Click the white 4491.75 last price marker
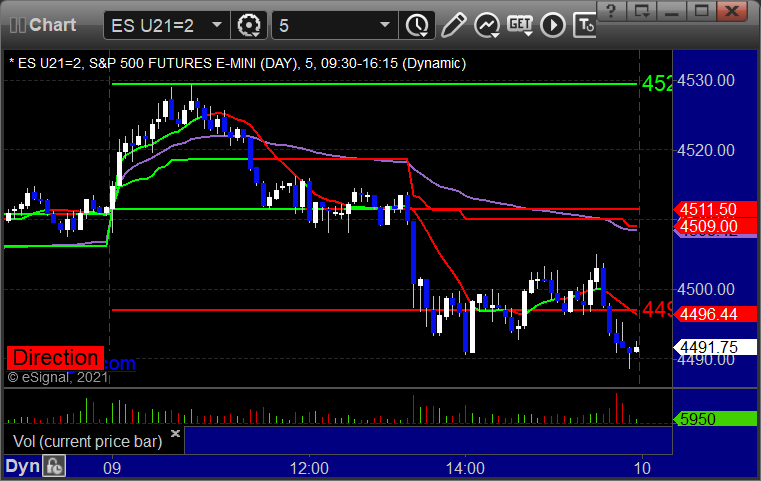The width and height of the screenshot is (761, 481). coord(715,347)
